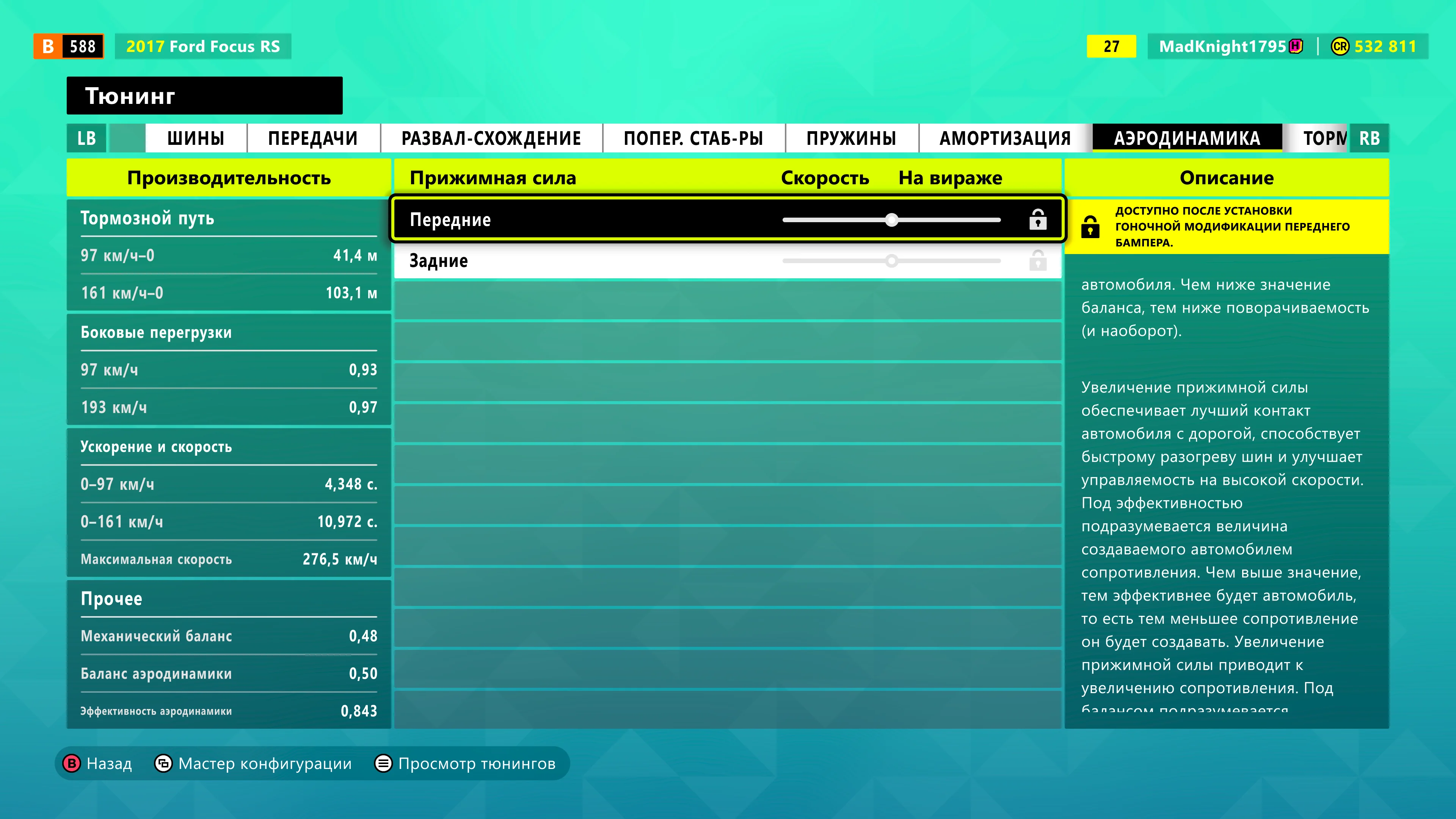Click the Максимальная скорость value 276,5 км/ч

[x=340, y=559]
